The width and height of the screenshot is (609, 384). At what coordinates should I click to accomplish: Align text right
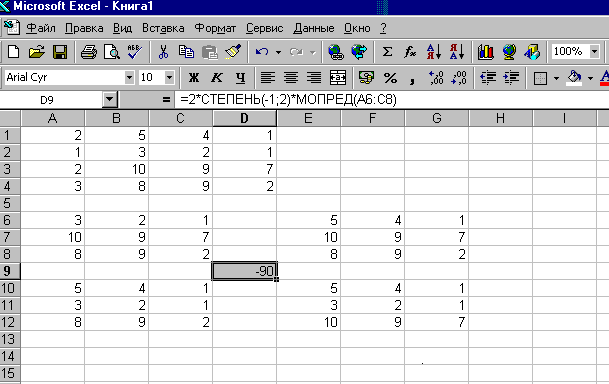(314, 78)
